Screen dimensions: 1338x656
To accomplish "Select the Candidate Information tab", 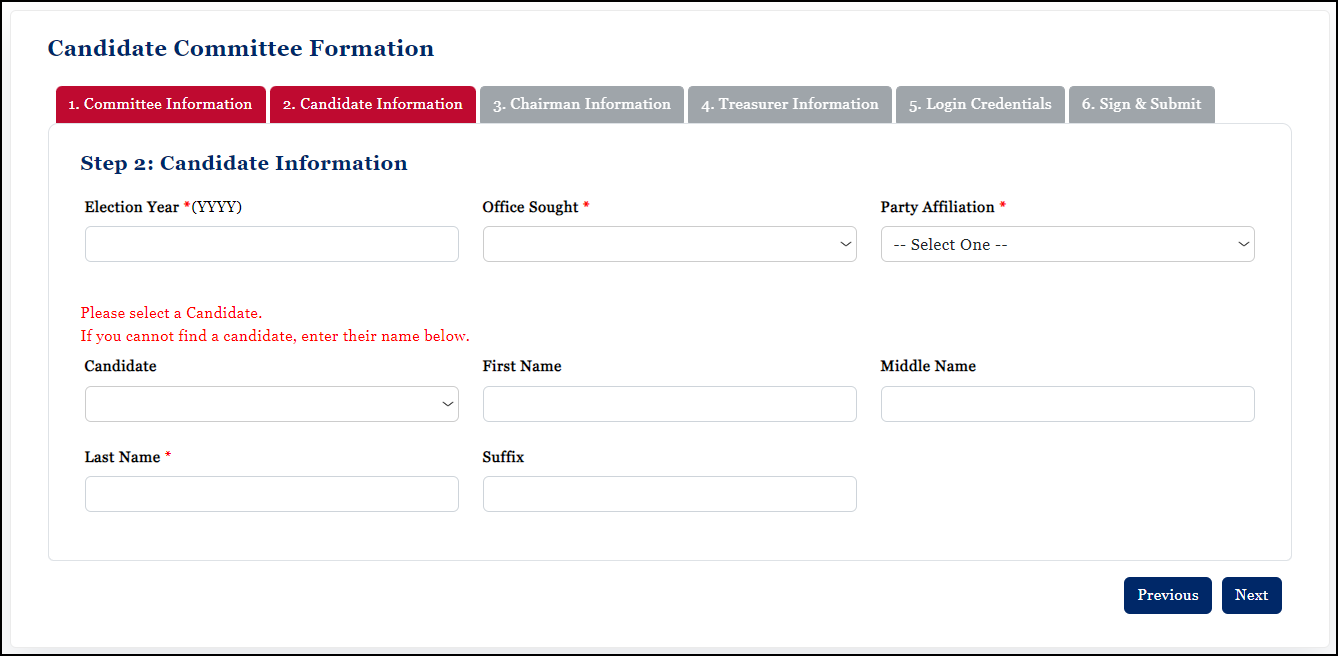I will click(x=372, y=104).
